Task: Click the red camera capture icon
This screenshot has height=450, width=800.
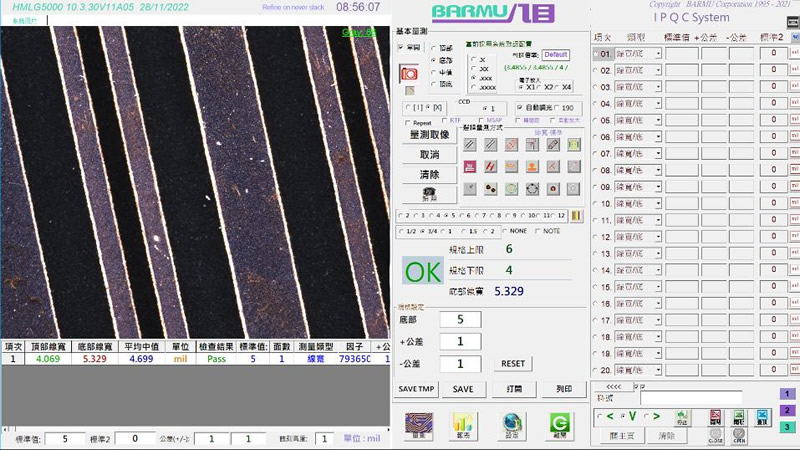Action: pyautogui.click(x=408, y=74)
